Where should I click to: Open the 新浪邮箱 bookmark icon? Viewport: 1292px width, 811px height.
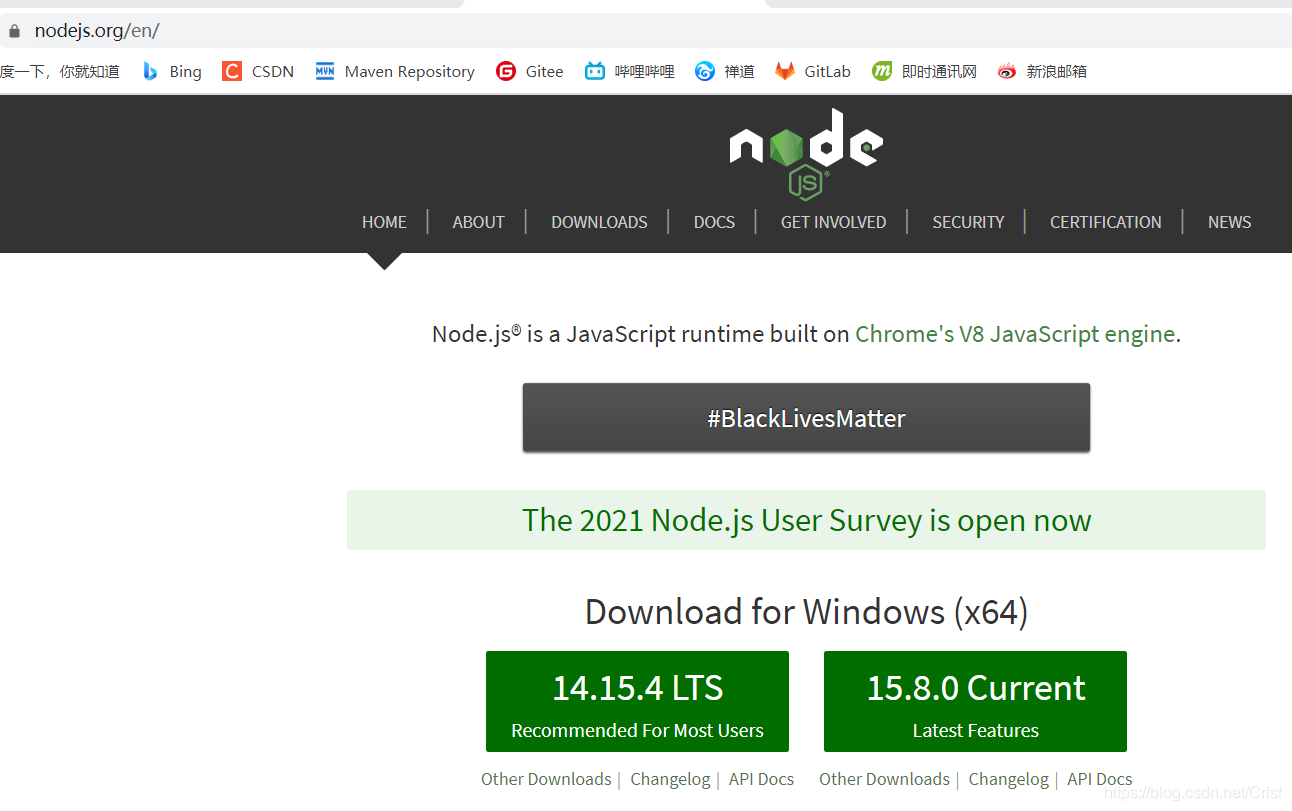1007,71
